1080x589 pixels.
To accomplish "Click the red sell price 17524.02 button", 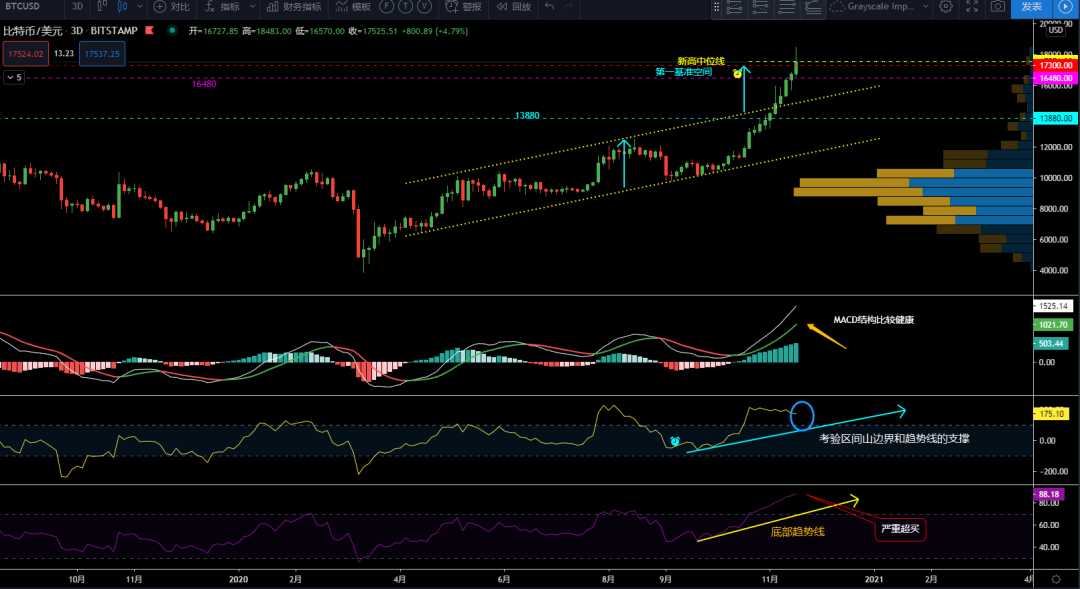I will [24, 54].
